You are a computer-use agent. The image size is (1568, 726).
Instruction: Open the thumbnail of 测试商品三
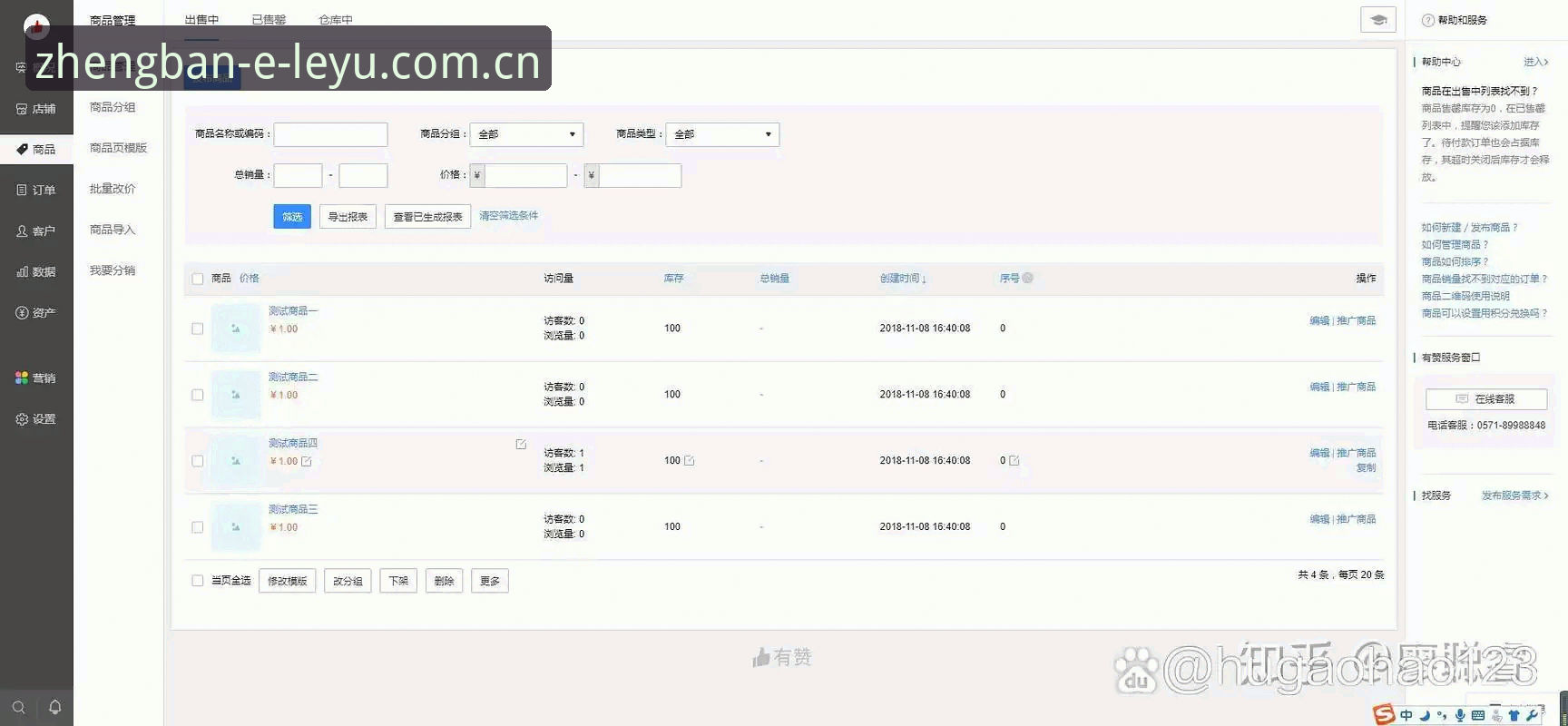click(x=236, y=527)
